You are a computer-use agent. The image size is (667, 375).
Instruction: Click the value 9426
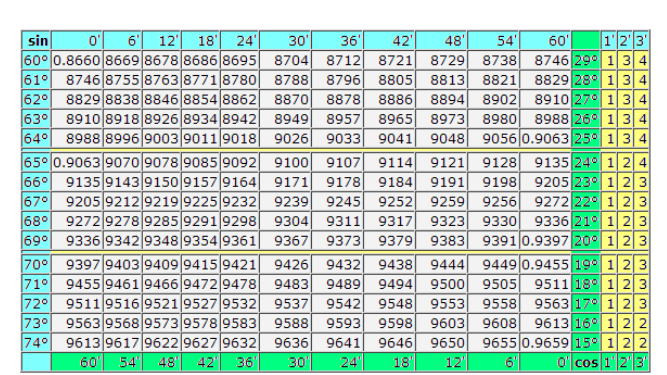pos(285,264)
